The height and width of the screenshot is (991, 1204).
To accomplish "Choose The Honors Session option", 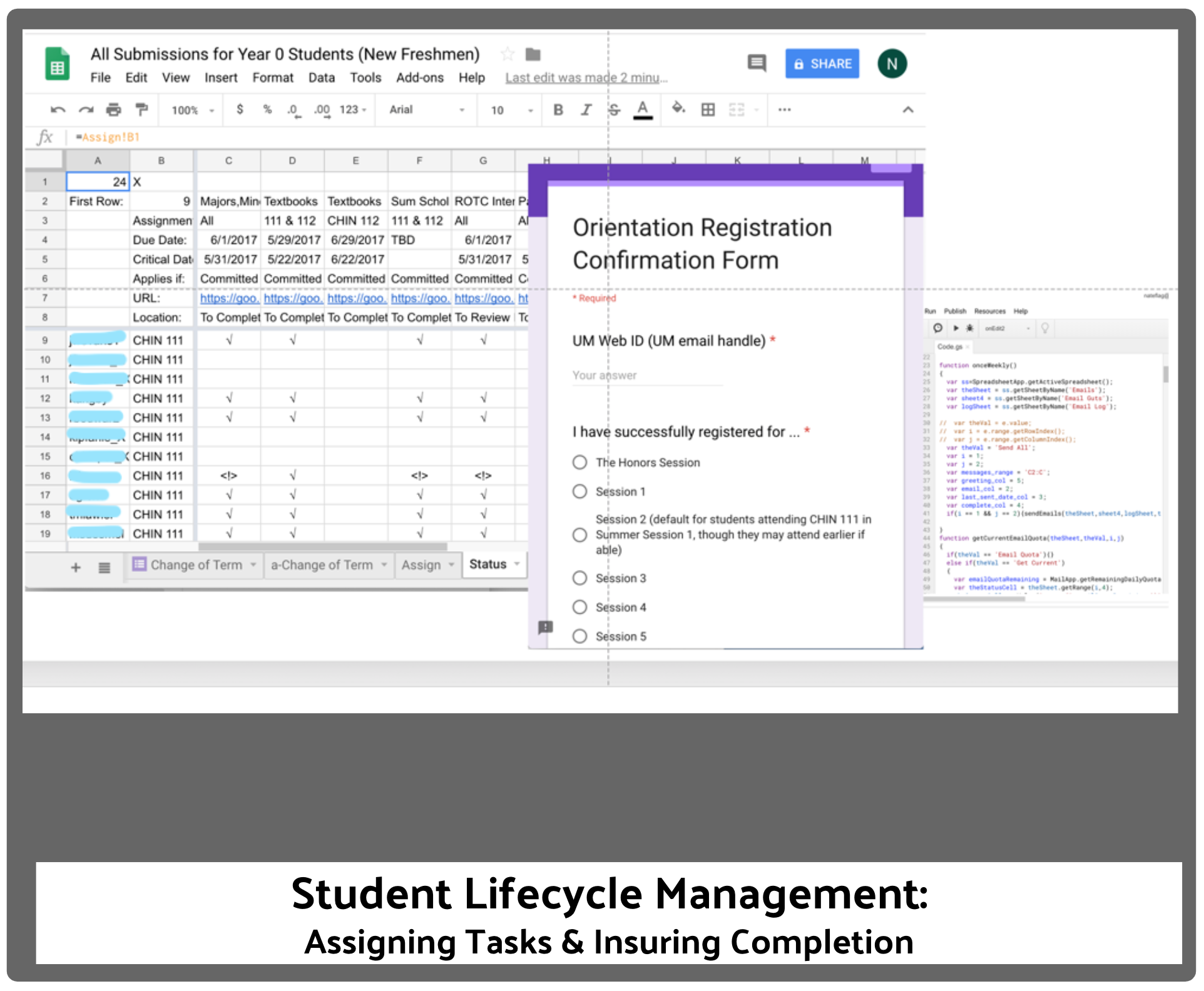I will 580,462.
